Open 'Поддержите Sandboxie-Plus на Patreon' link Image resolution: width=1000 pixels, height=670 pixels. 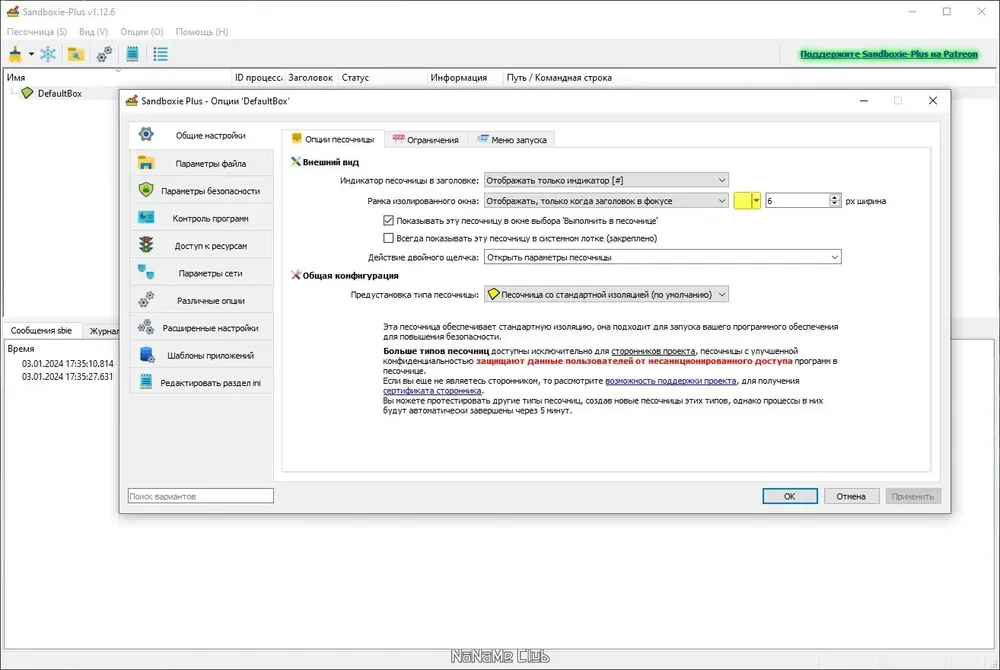pyautogui.click(x=888, y=54)
